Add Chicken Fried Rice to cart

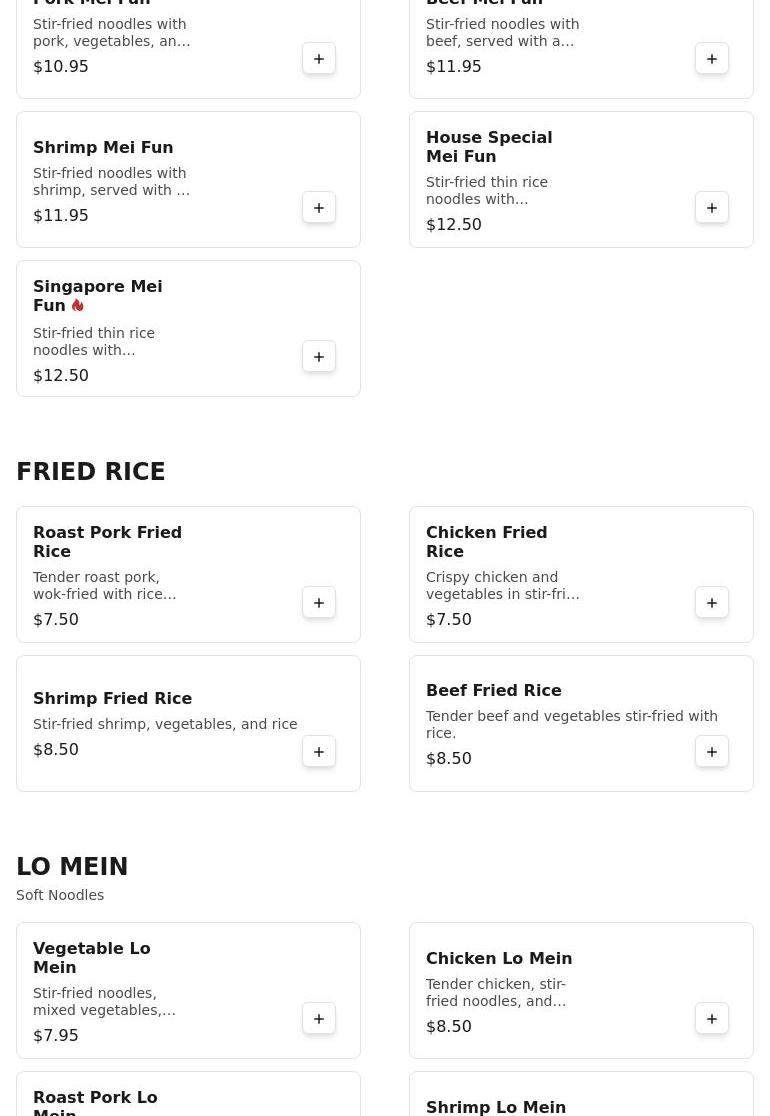(712, 602)
